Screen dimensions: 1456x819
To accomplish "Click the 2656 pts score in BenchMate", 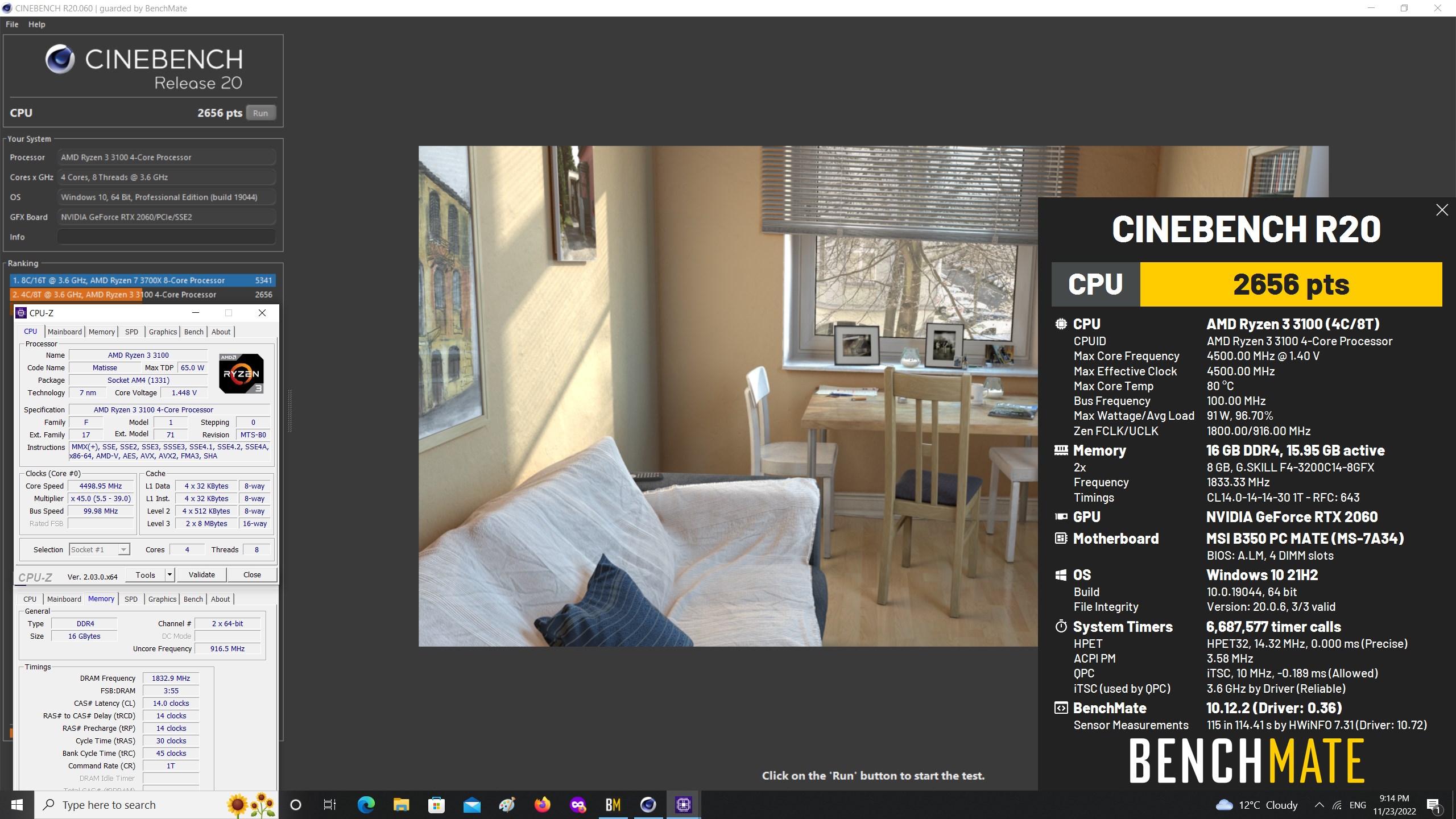I will tap(1291, 284).
